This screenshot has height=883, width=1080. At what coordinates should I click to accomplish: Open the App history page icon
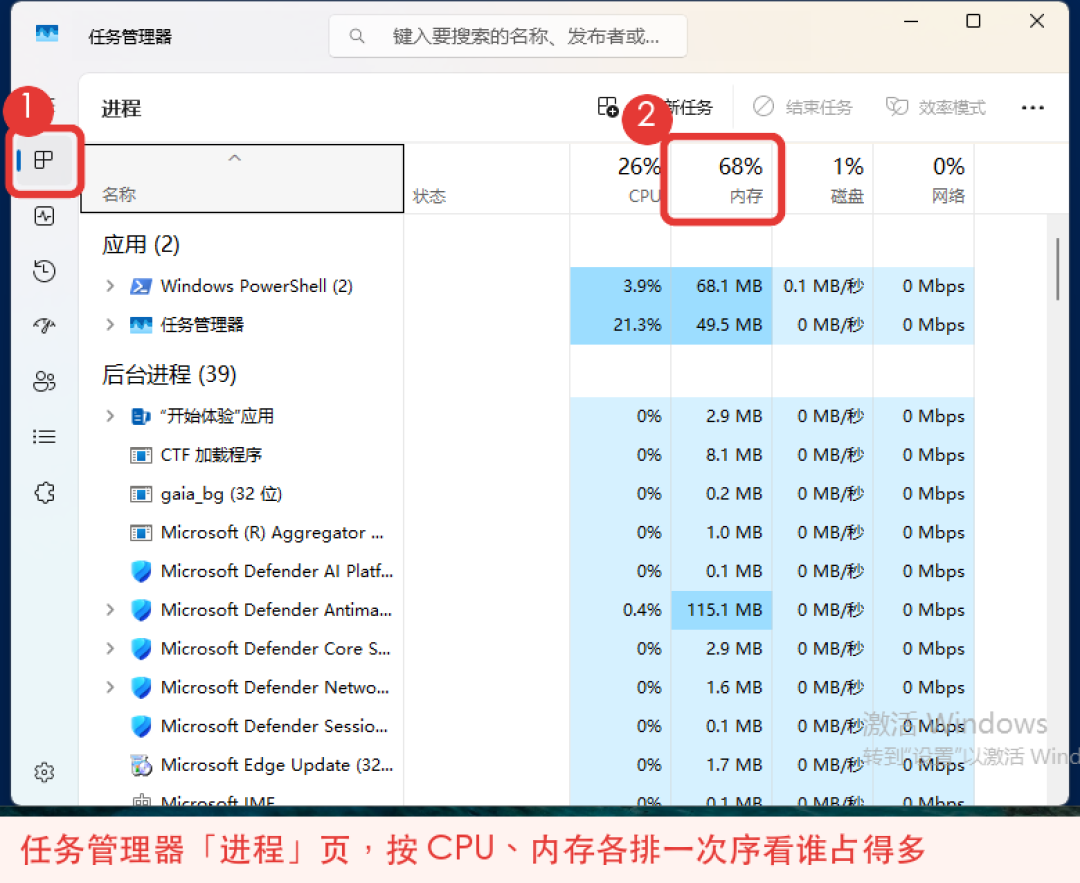44,271
